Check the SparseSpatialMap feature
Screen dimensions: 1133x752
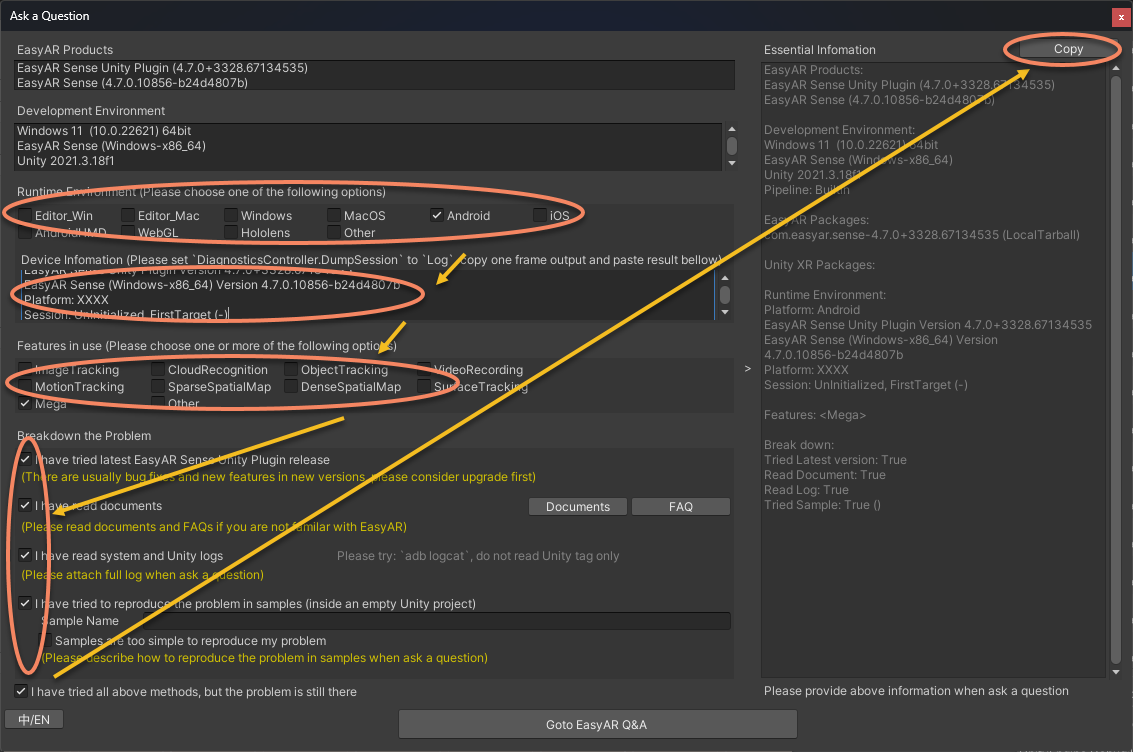coord(159,387)
